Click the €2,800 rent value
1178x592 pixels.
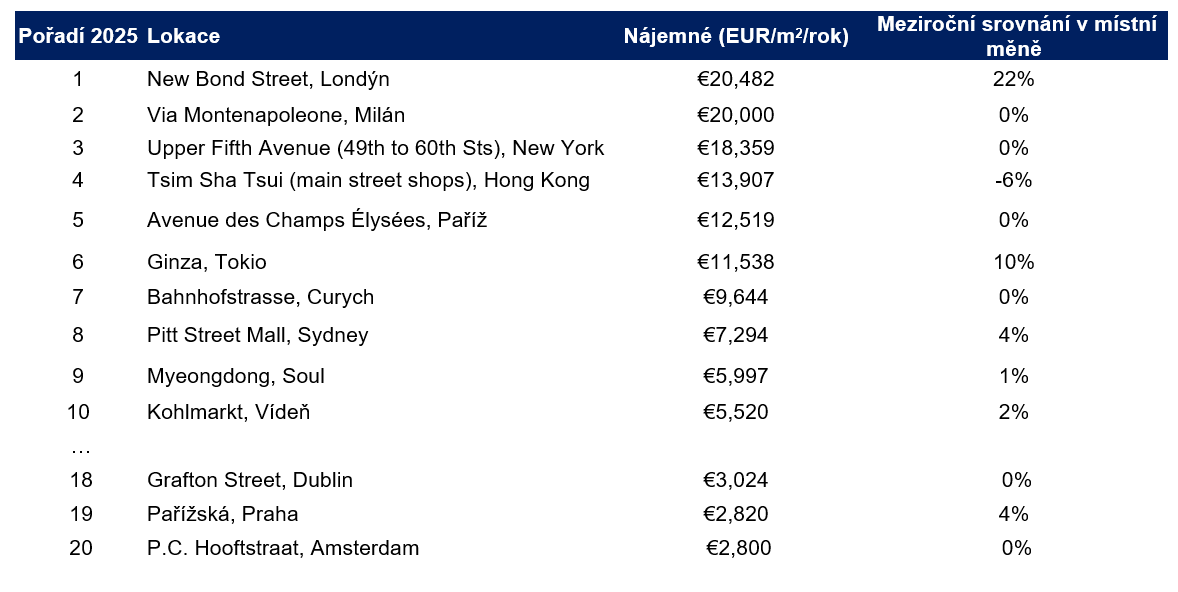pyautogui.click(x=738, y=548)
